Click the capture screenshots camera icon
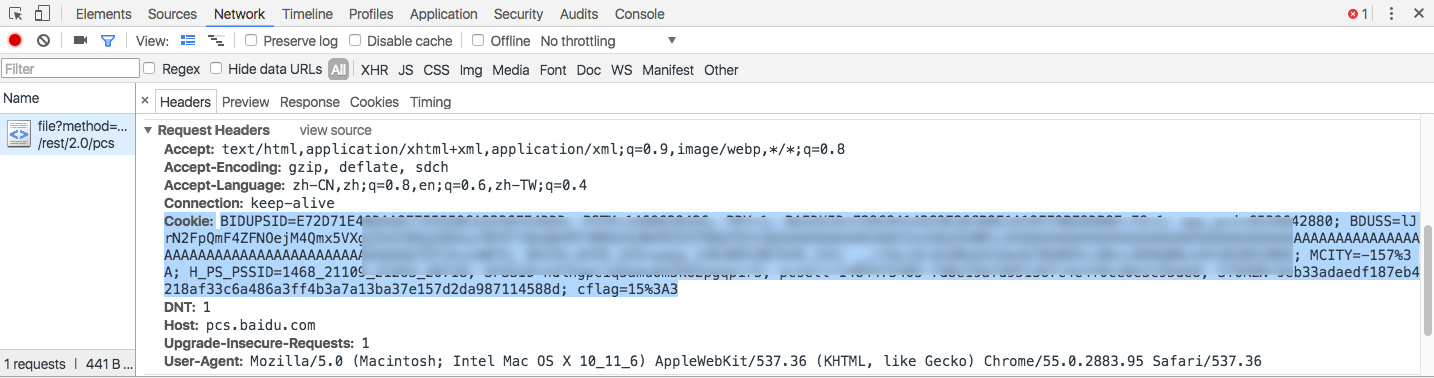1434x378 pixels. (x=81, y=41)
